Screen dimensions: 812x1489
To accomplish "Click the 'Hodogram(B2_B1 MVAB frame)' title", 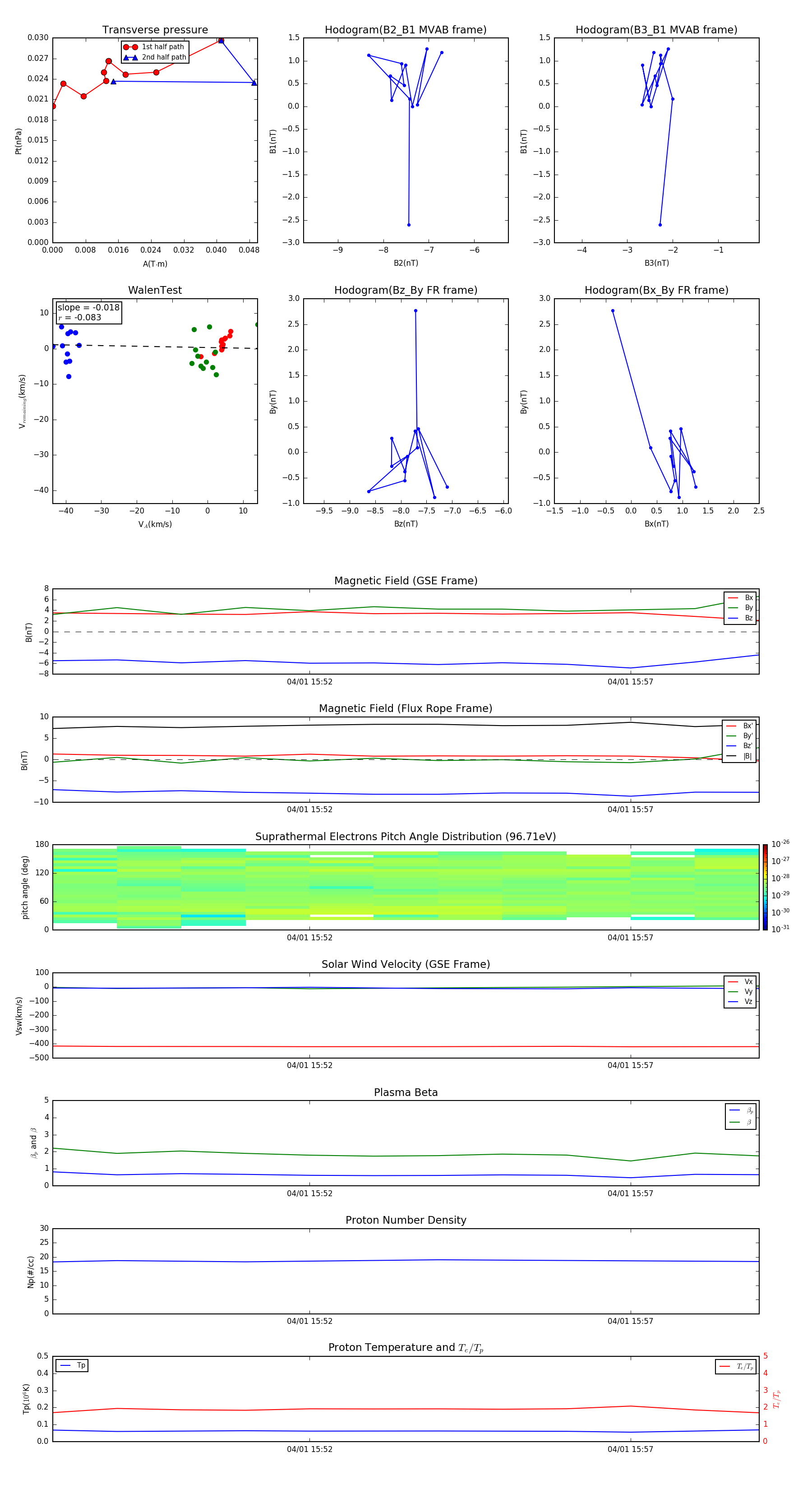I will pos(406,29).
